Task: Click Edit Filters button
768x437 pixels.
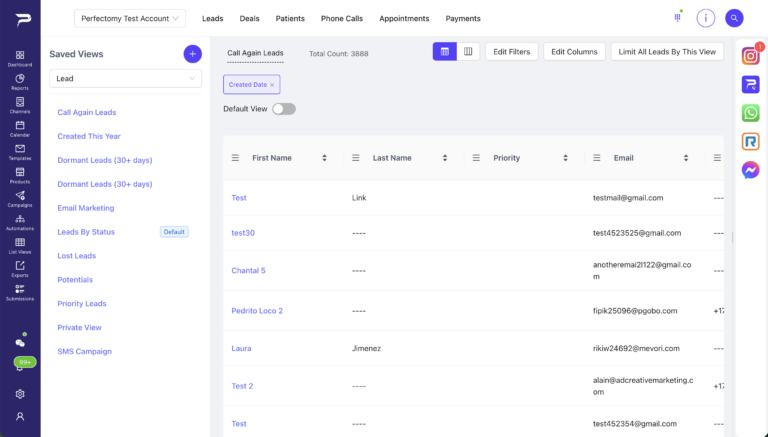Action: tap(511, 51)
